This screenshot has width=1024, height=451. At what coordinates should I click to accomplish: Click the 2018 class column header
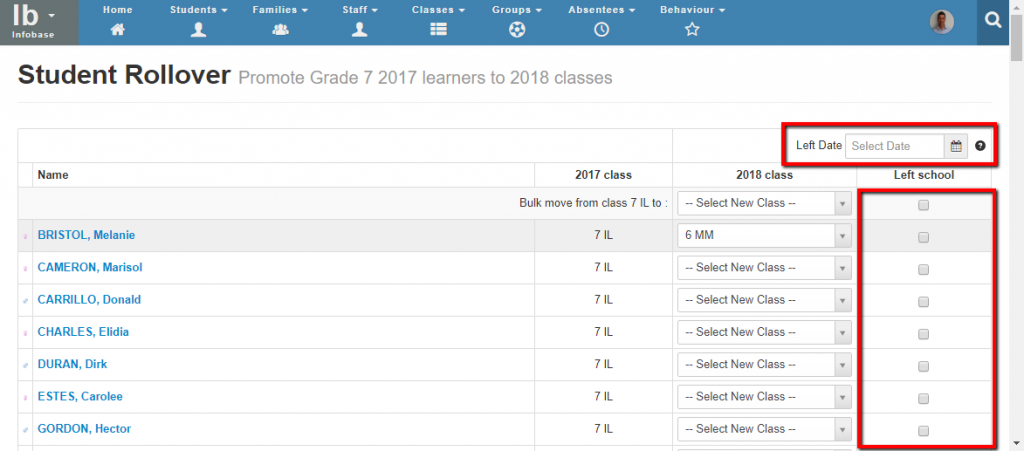[765, 175]
